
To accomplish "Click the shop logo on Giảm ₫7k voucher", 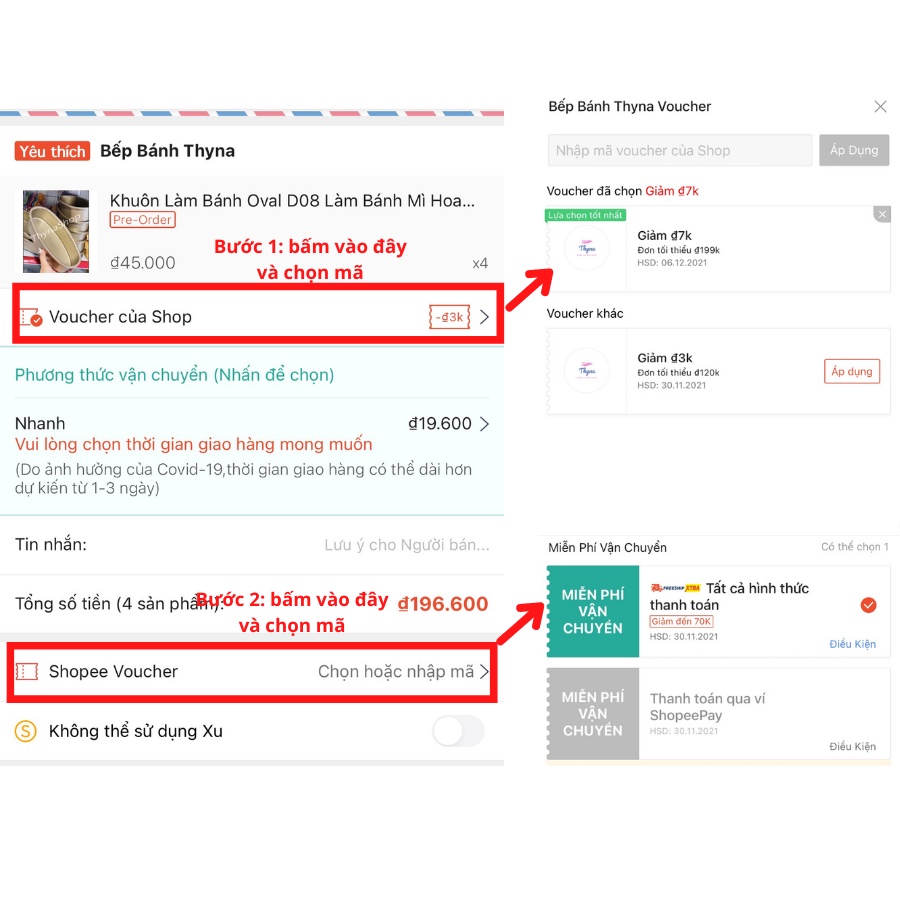I will pos(587,249).
